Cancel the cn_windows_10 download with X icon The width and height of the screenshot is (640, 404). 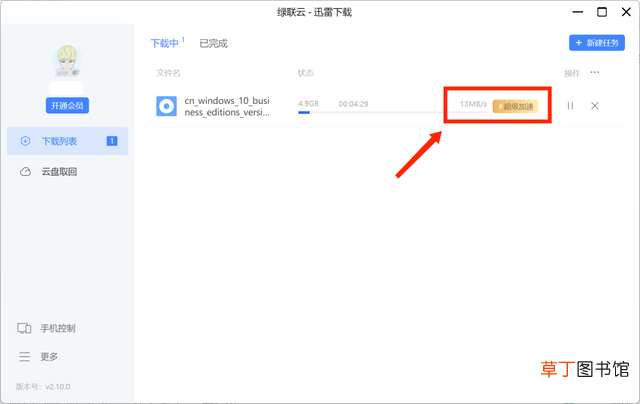point(595,106)
